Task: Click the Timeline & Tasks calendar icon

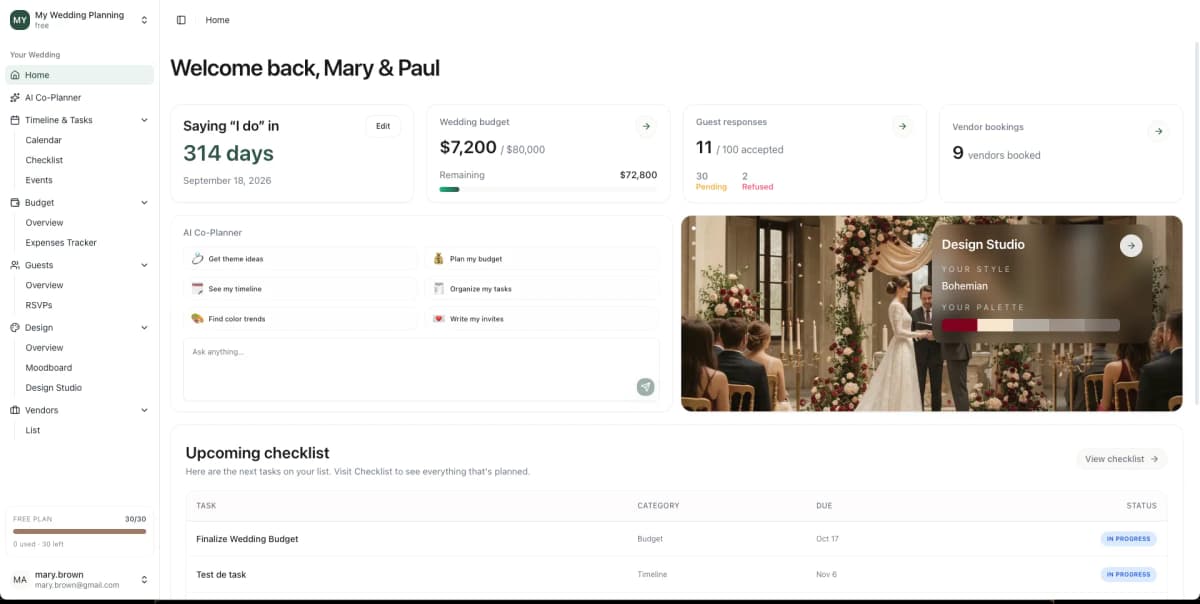Action: (14, 119)
